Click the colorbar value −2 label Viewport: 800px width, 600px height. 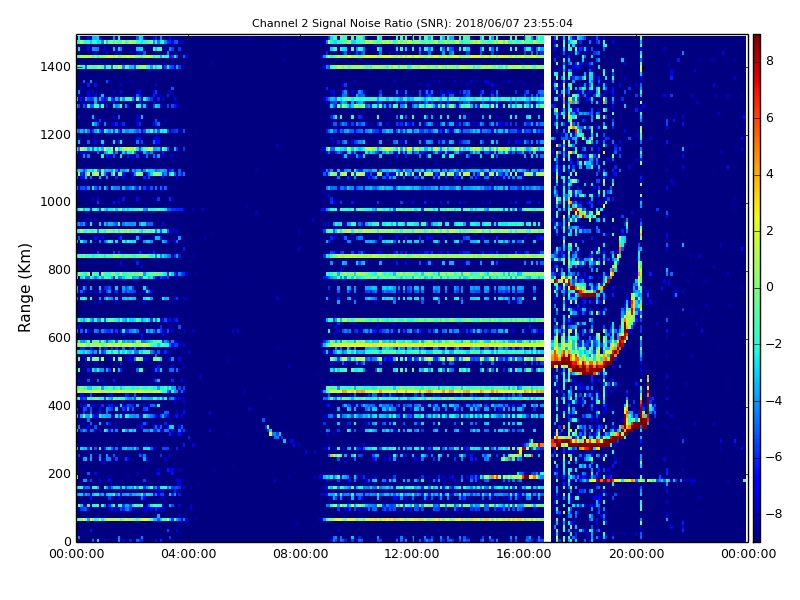pyautogui.click(x=773, y=344)
